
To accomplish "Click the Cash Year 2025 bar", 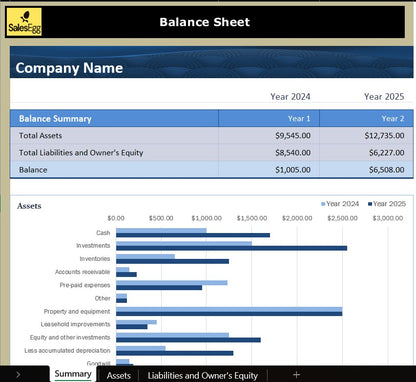I will point(193,235).
